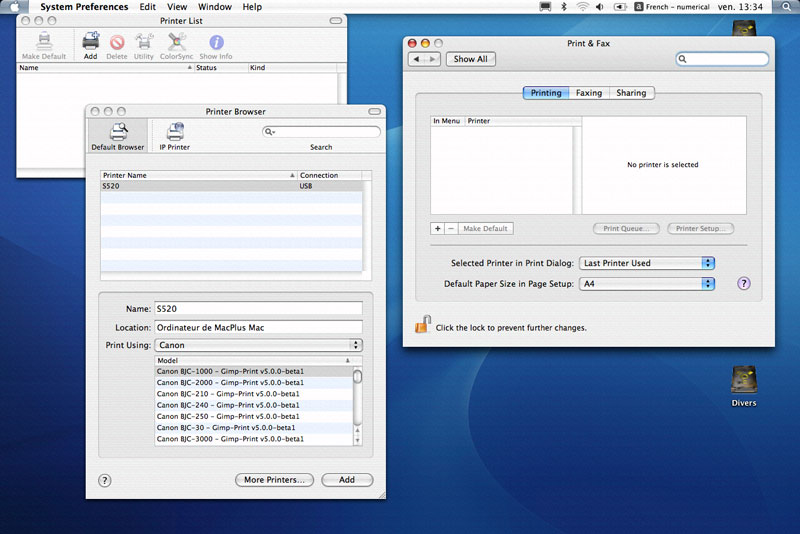Click the Location field in Printer Browser
The height and width of the screenshot is (534, 800).
(x=259, y=327)
